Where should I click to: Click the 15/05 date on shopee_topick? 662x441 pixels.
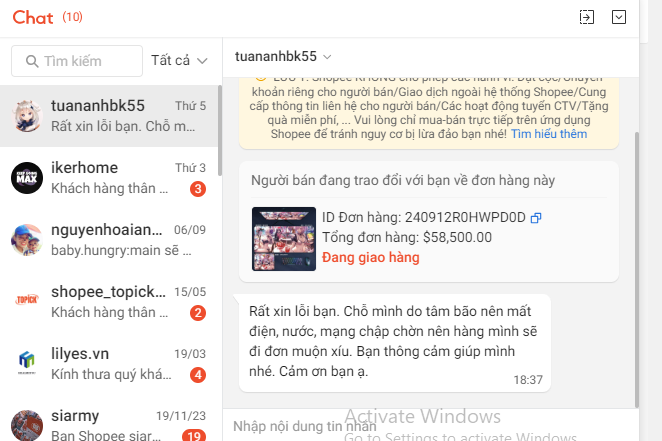coord(190,292)
